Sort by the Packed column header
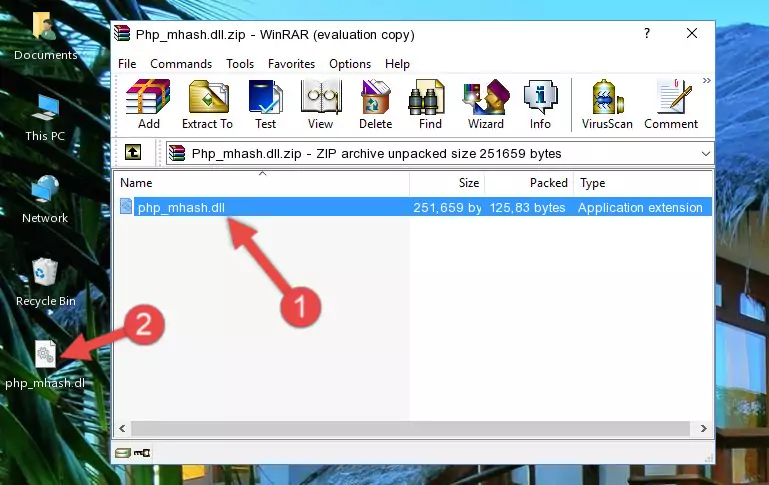The height and width of the screenshot is (485, 769). 529,183
